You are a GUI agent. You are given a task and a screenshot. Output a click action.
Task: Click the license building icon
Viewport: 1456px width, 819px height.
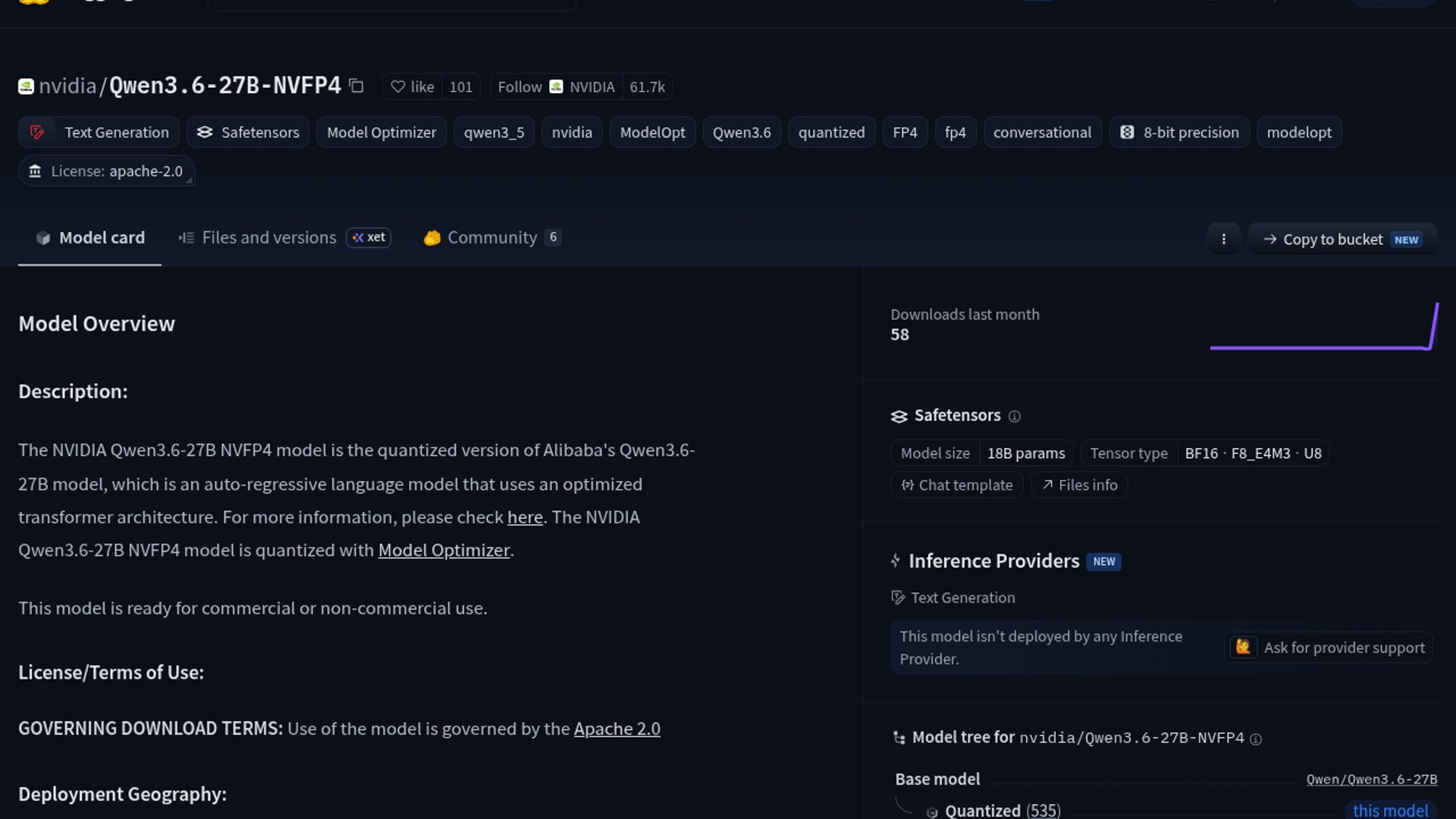(35, 171)
